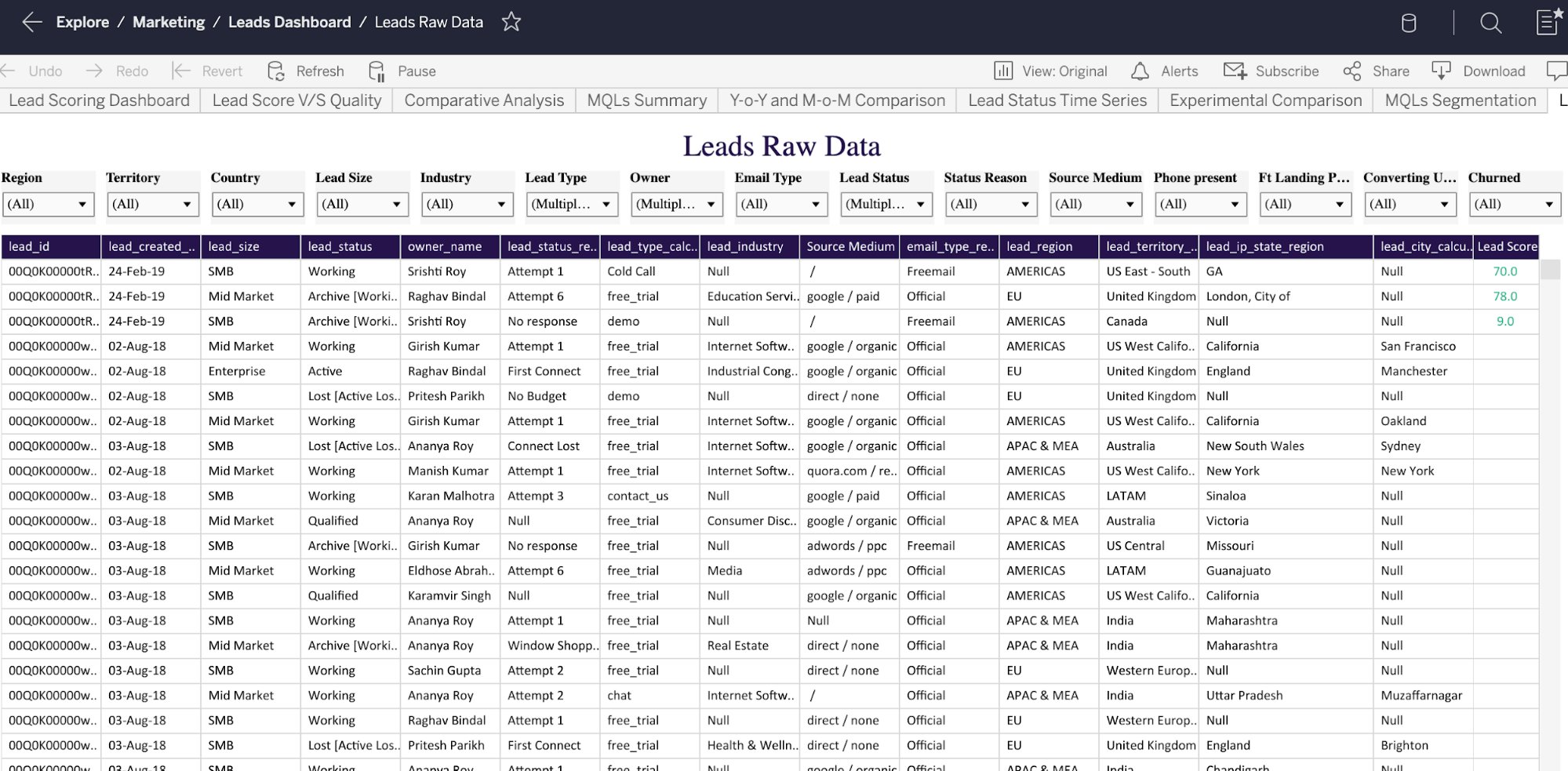Switch to Lead Scoring Dashboard tab

click(x=100, y=100)
